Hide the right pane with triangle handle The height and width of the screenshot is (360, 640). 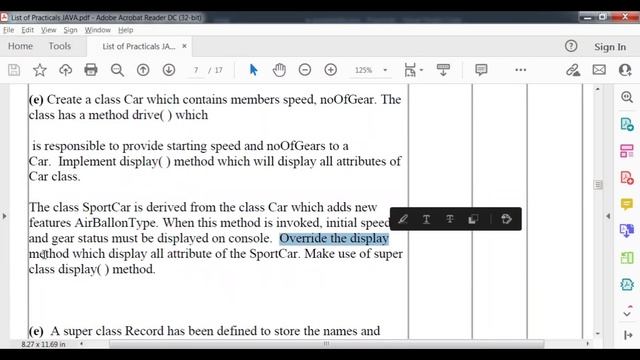click(x=608, y=216)
